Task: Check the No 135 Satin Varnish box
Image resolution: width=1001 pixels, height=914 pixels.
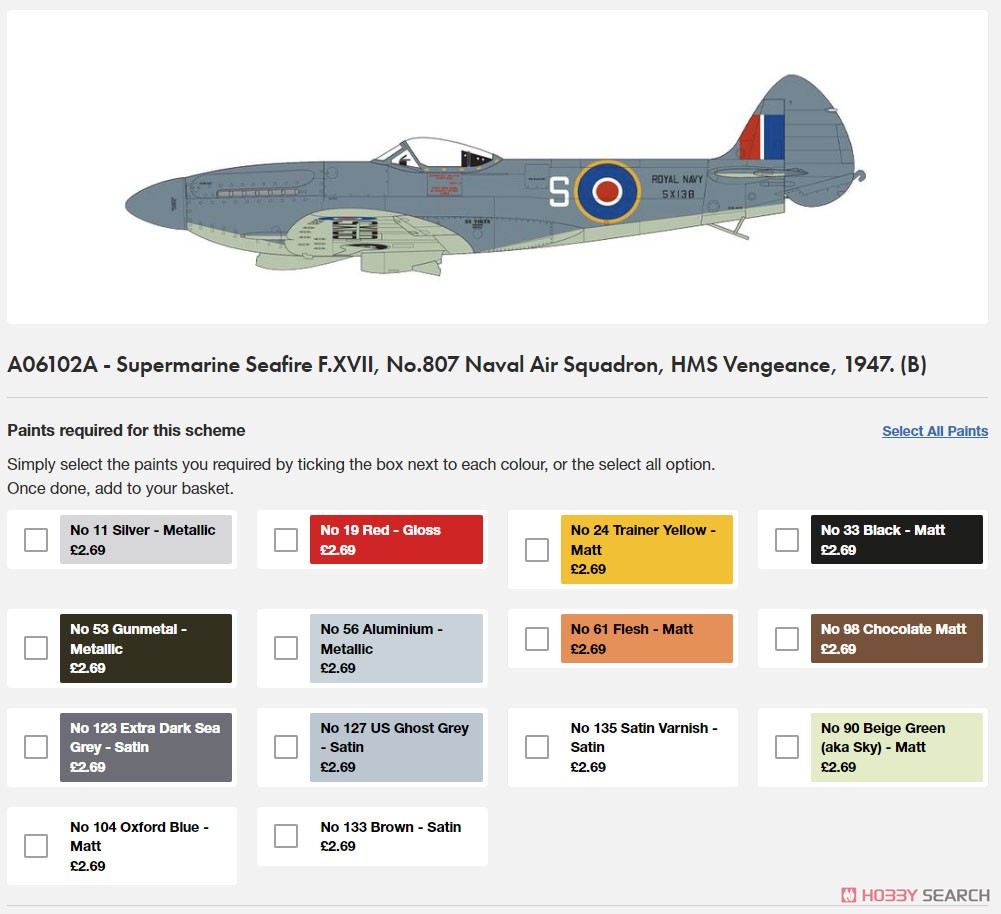Action: click(x=536, y=747)
